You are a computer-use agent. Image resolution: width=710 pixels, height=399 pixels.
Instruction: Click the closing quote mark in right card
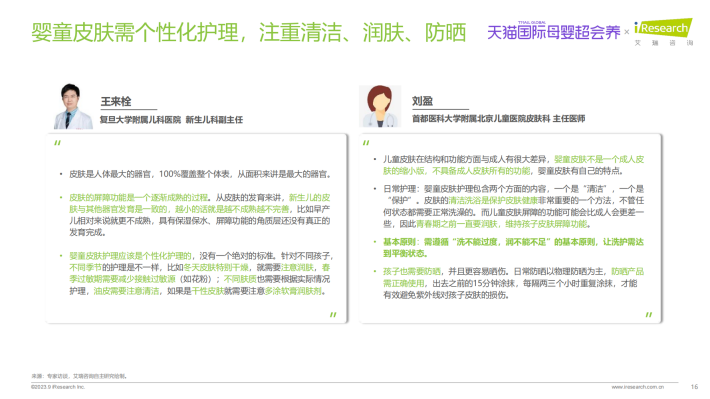click(648, 315)
